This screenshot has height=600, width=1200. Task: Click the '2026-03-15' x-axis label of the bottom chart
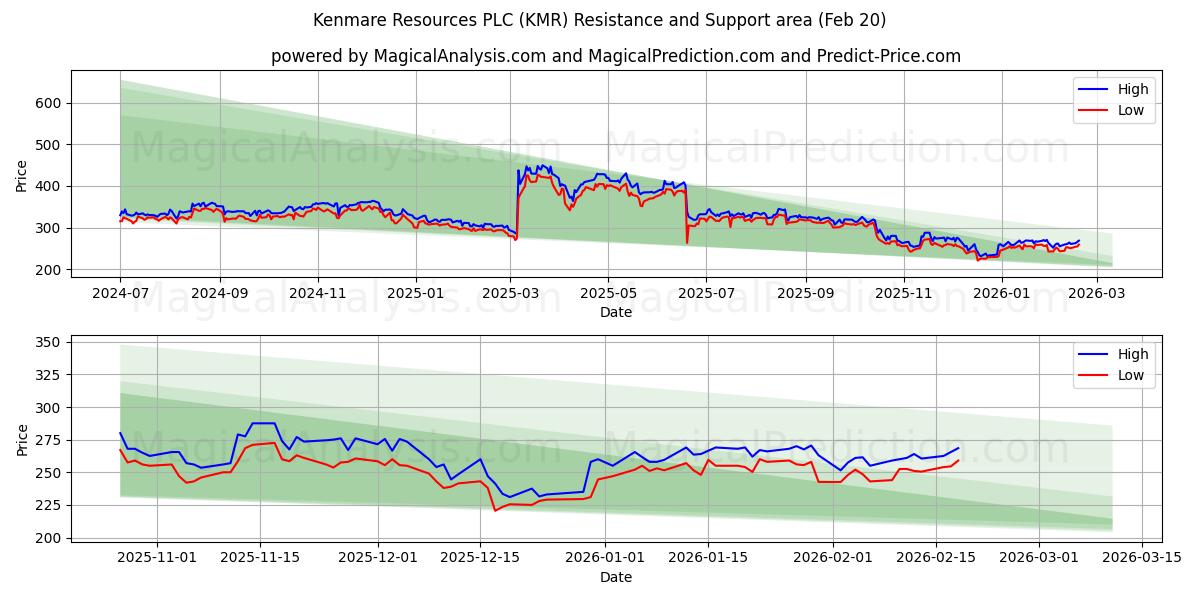pos(1143,558)
